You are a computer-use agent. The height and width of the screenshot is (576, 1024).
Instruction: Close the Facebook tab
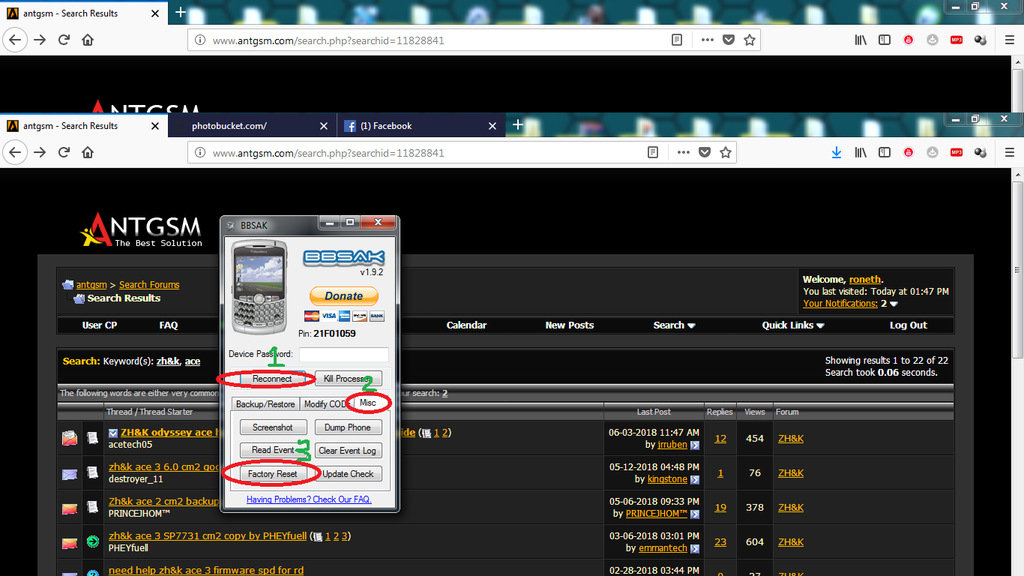click(x=492, y=126)
